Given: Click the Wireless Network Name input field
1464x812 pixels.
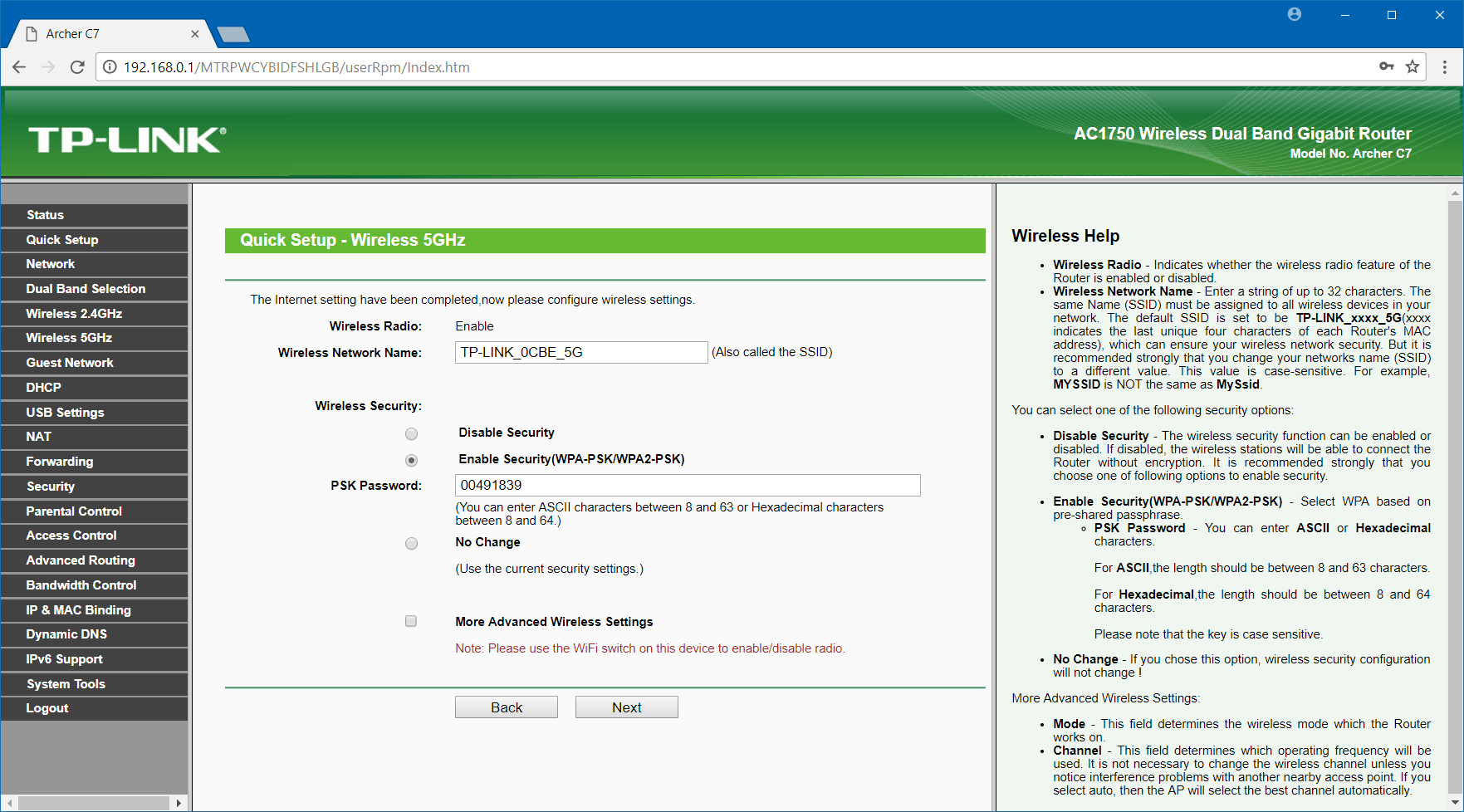Looking at the screenshot, I should tap(581, 352).
